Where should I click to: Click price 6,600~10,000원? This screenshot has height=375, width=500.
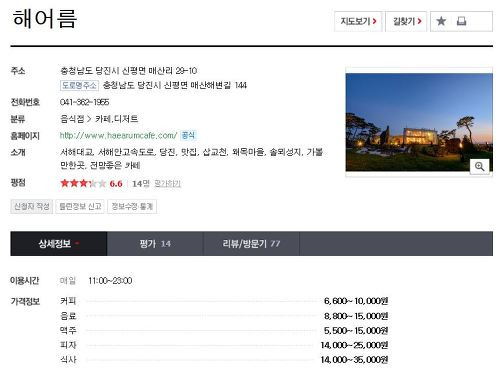pos(356,301)
